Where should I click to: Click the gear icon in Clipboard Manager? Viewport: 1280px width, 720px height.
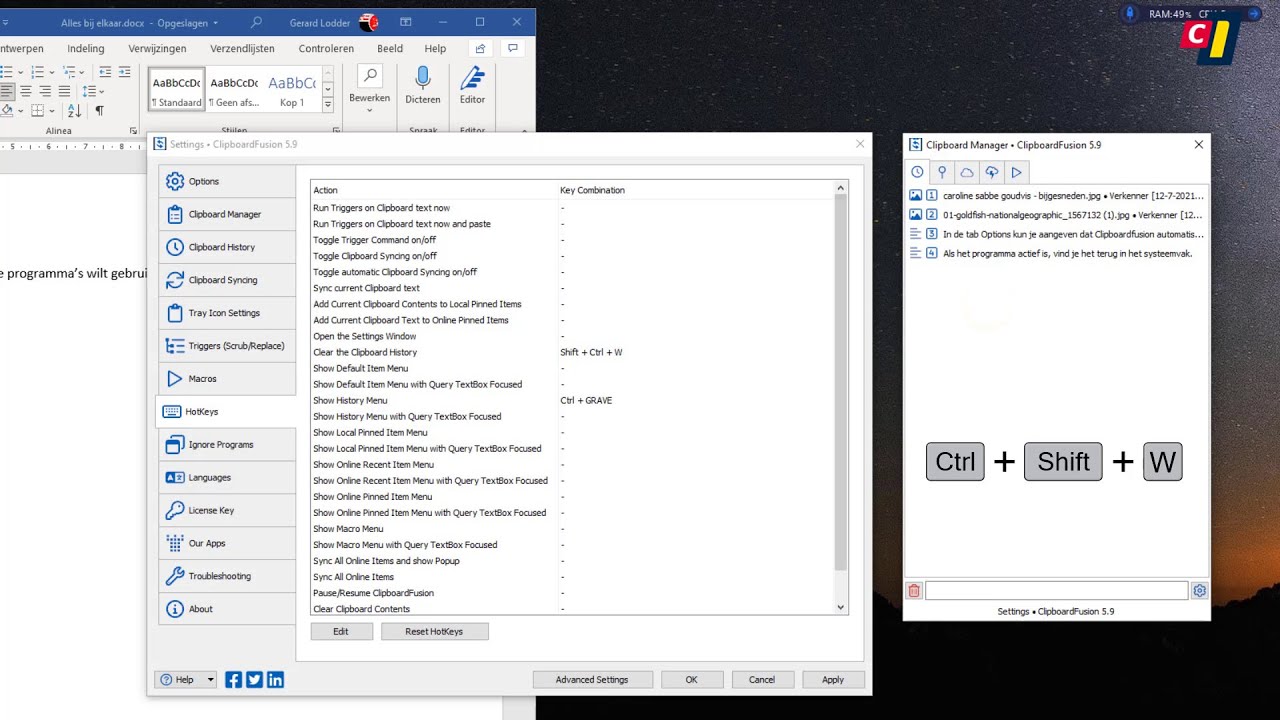[x=1199, y=591]
